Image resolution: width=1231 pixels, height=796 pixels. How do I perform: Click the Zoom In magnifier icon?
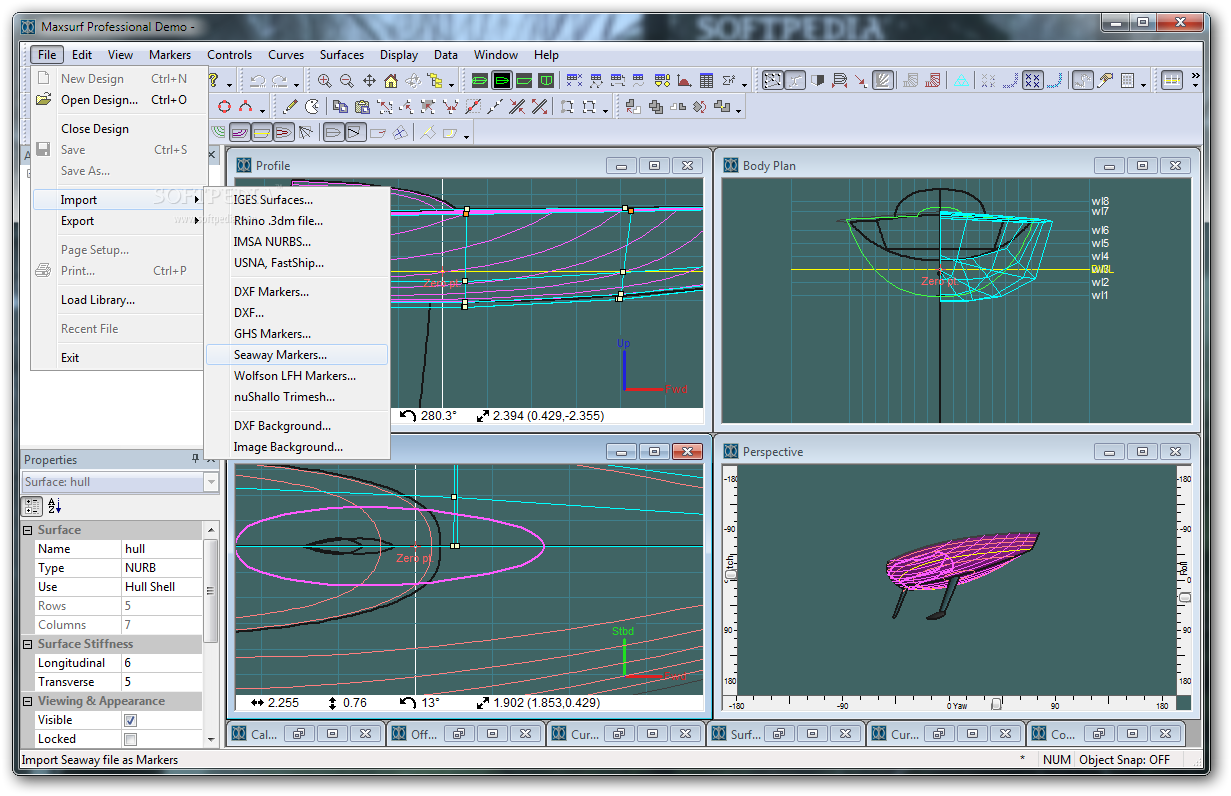pyautogui.click(x=326, y=81)
